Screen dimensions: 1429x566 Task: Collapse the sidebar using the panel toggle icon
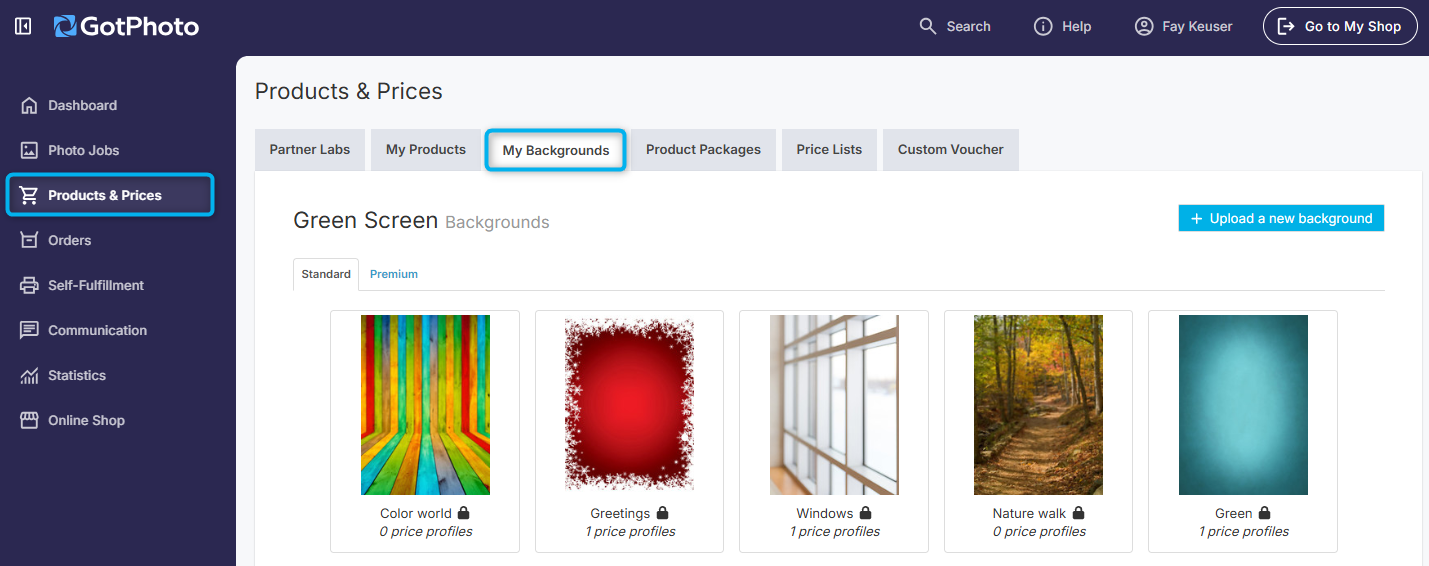coord(23,26)
